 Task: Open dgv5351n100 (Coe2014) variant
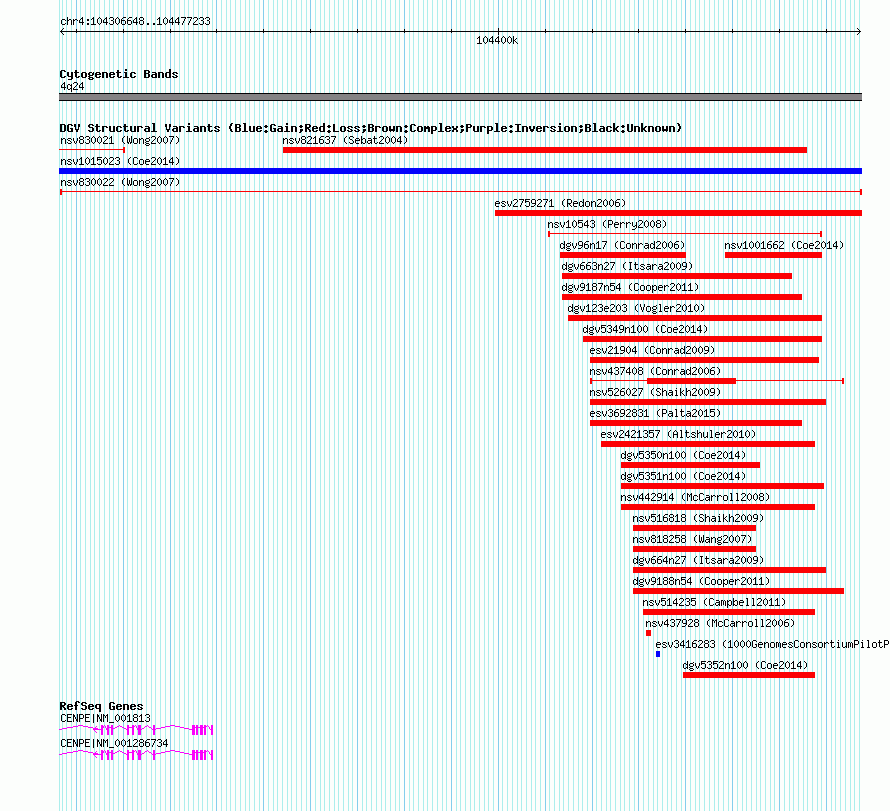coord(683,476)
